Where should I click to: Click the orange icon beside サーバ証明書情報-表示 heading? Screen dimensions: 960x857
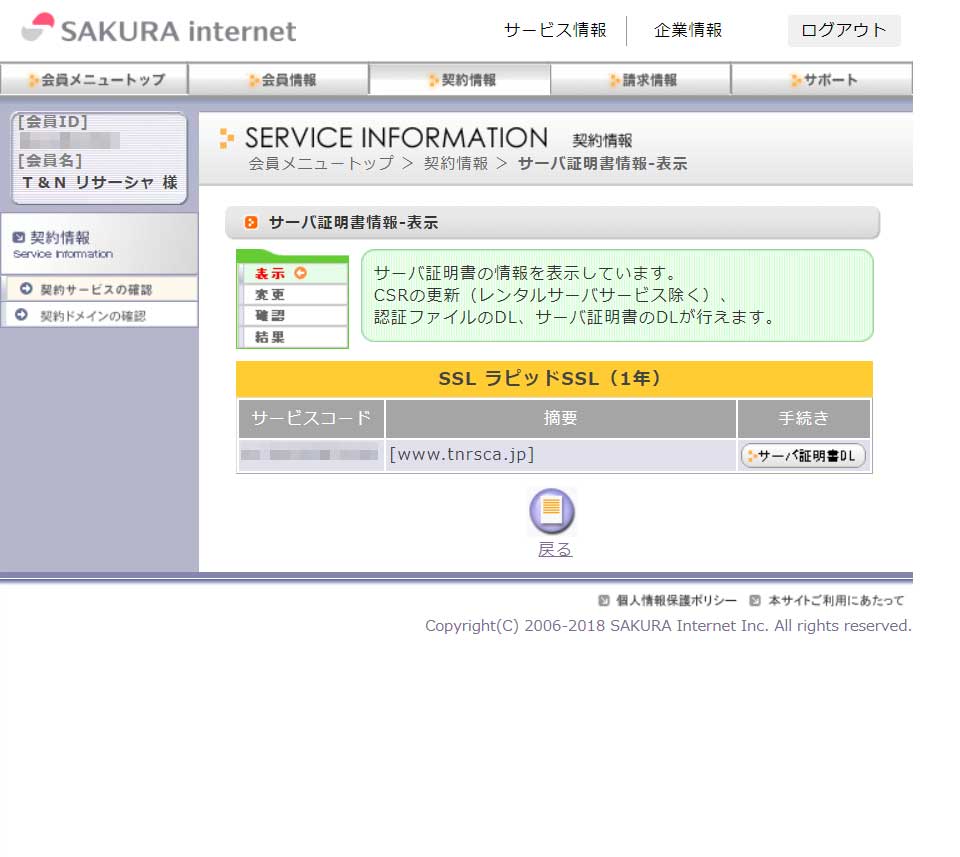click(x=250, y=222)
